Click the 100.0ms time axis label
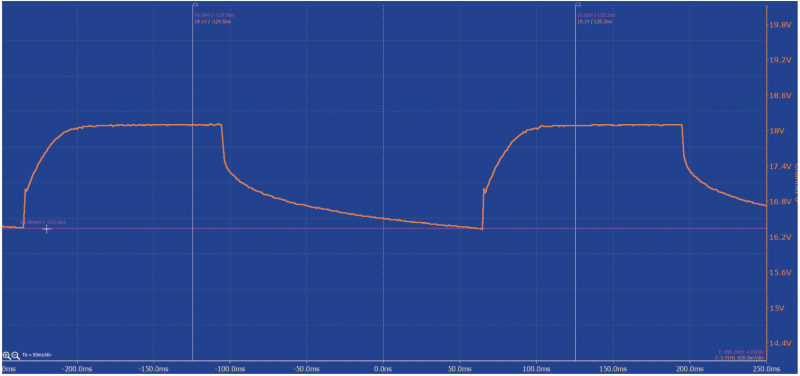The image size is (800, 376). 537,368
